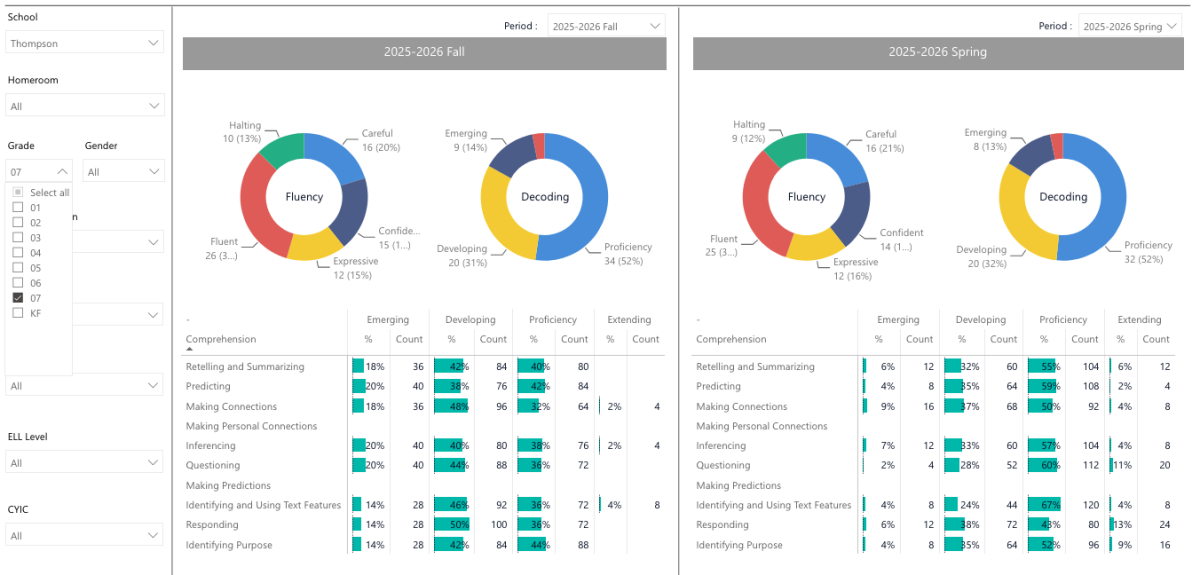Screen dimensions: 1200x575
Task: Click the Proficiency column header in Spring table
Action: click(x=1063, y=320)
